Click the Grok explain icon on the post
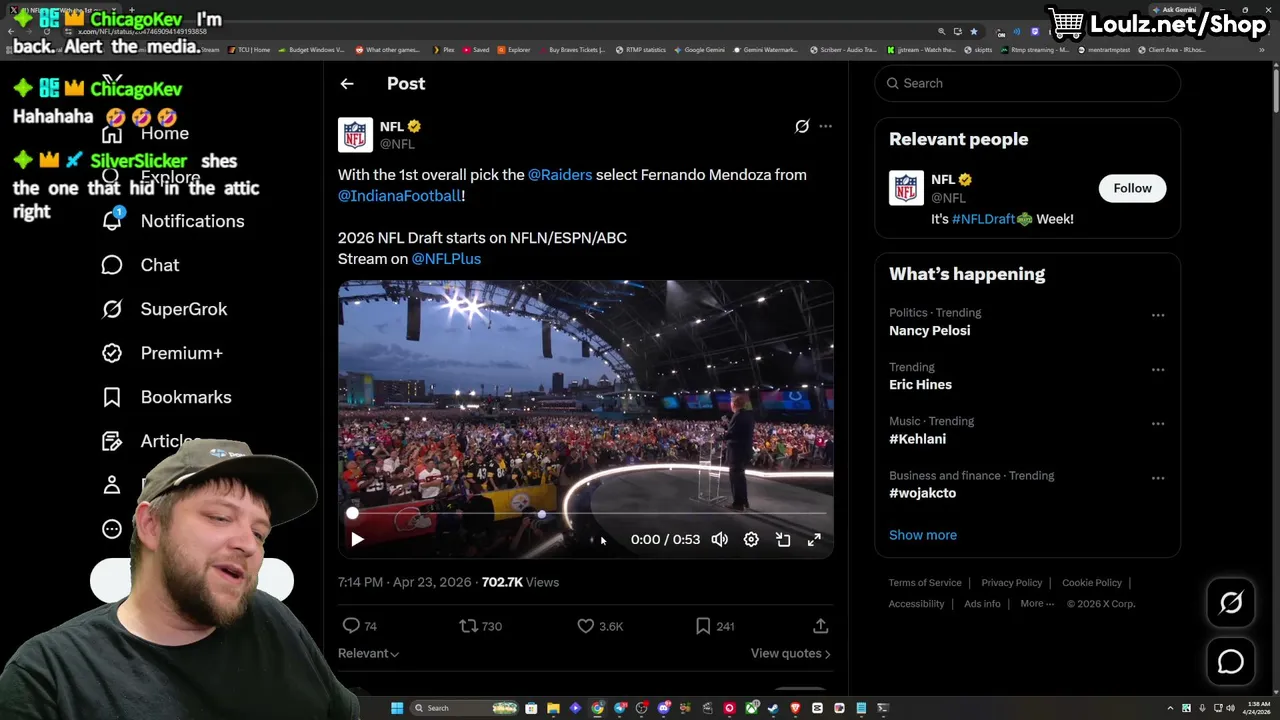 coord(802,126)
